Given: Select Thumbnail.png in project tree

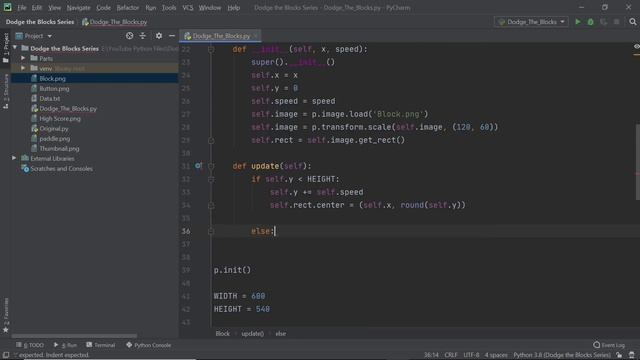Looking at the screenshot, I should click(x=59, y=149).
